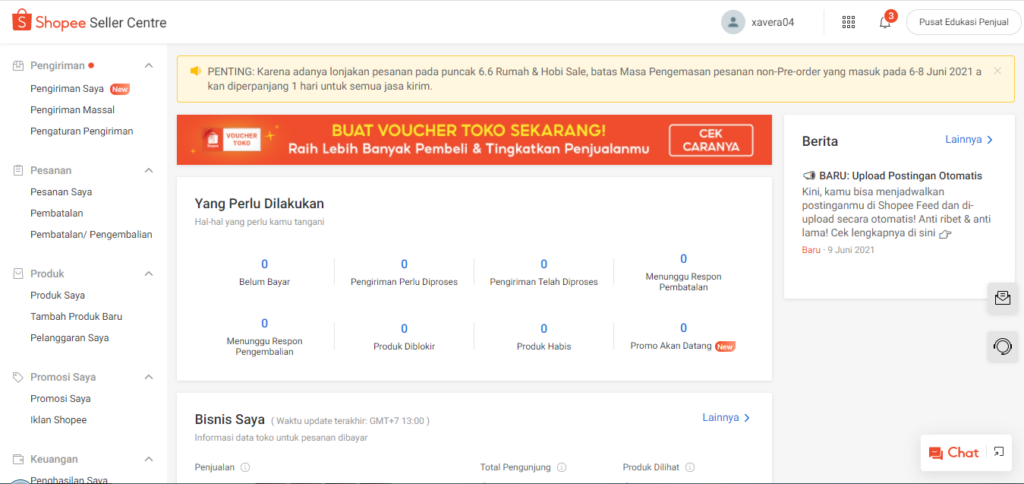Click info icon next to Penjualan
1024x484 pixels.
click(x=245, y=467)
